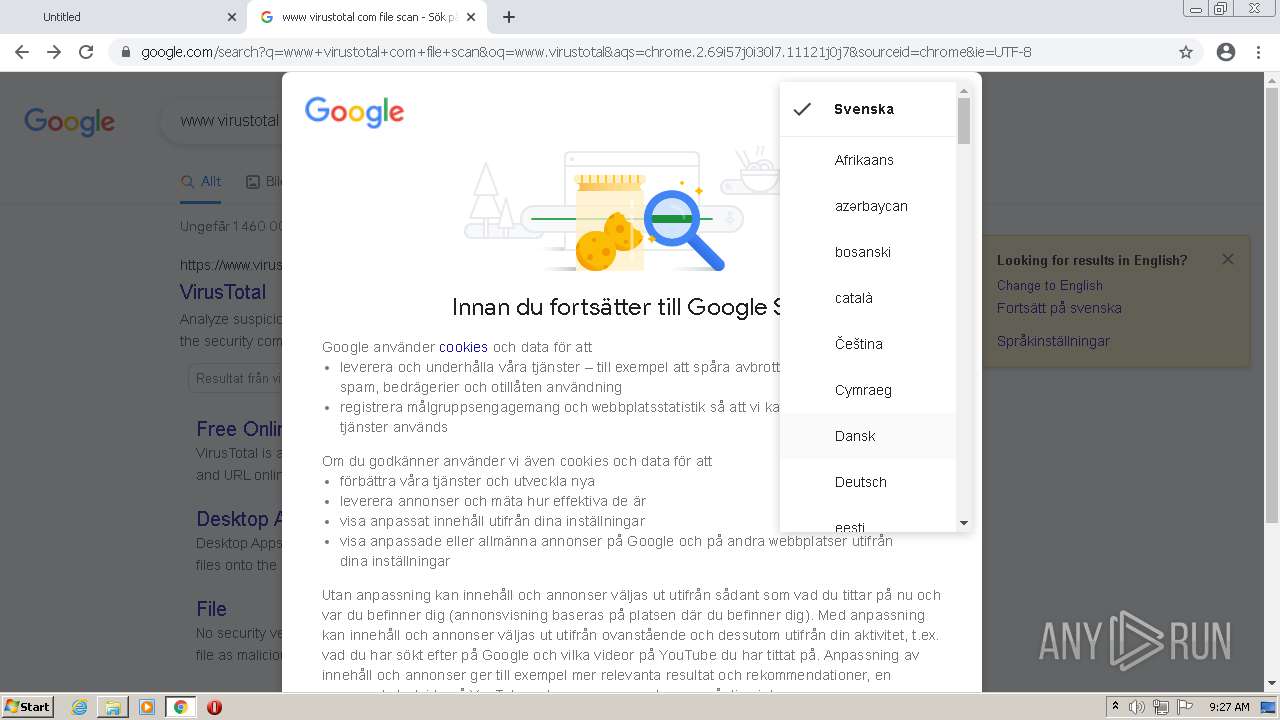The height and width of the screenshot is (720, 1280).
Task: Click Fortsätt på svenska link
Action: (x=1059, y=308)
